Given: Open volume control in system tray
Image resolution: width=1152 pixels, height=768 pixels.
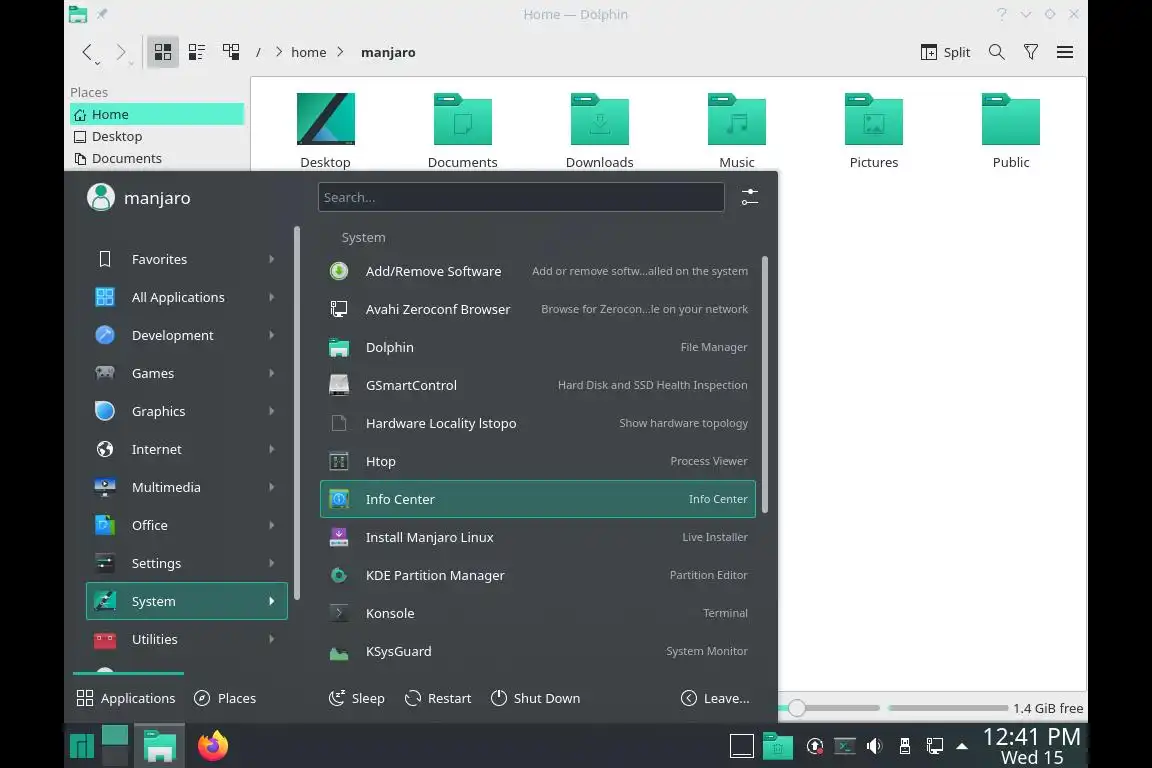Looking at the screenshot, I should (x=874, y=746).
